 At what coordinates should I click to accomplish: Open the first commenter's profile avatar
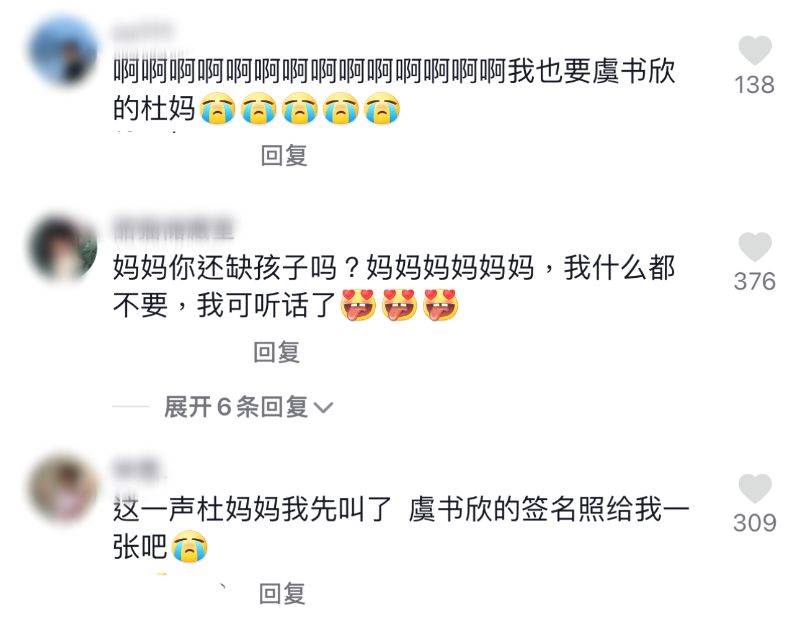[x=63, y=50]
